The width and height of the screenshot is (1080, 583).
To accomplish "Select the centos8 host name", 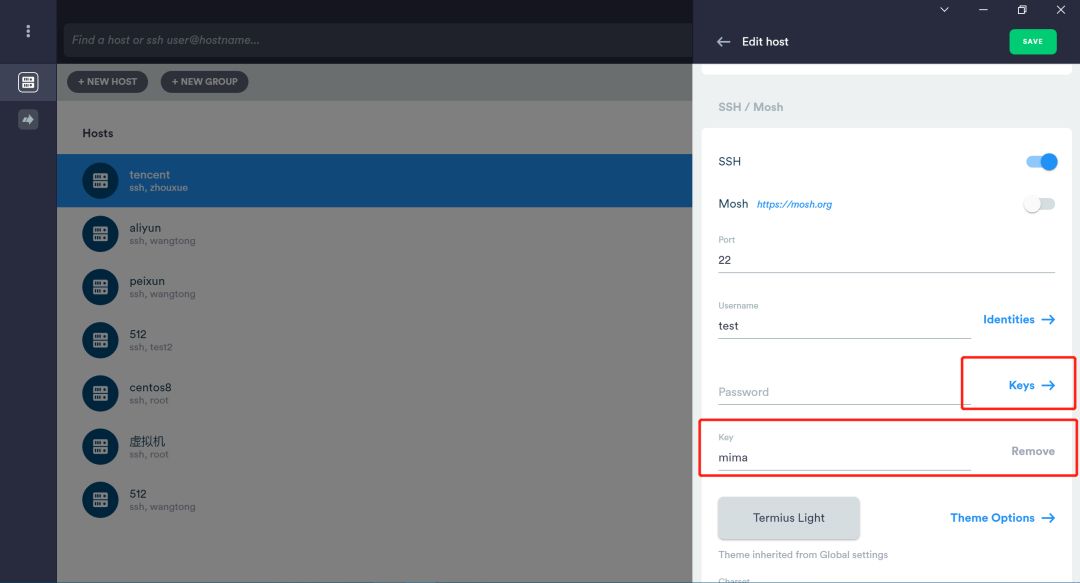I will click(x=150, y=387).
